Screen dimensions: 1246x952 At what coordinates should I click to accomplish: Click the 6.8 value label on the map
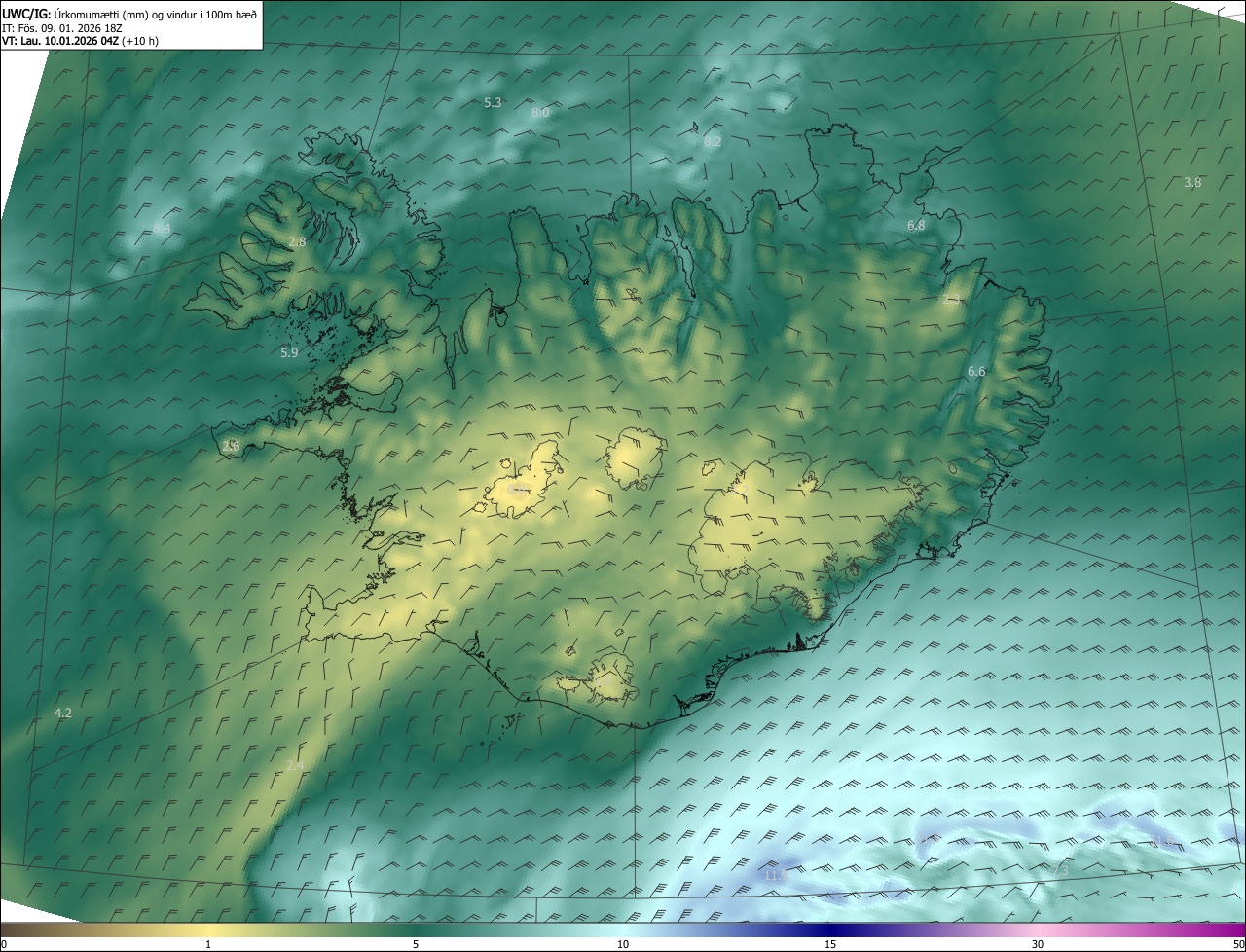[916, 225]
